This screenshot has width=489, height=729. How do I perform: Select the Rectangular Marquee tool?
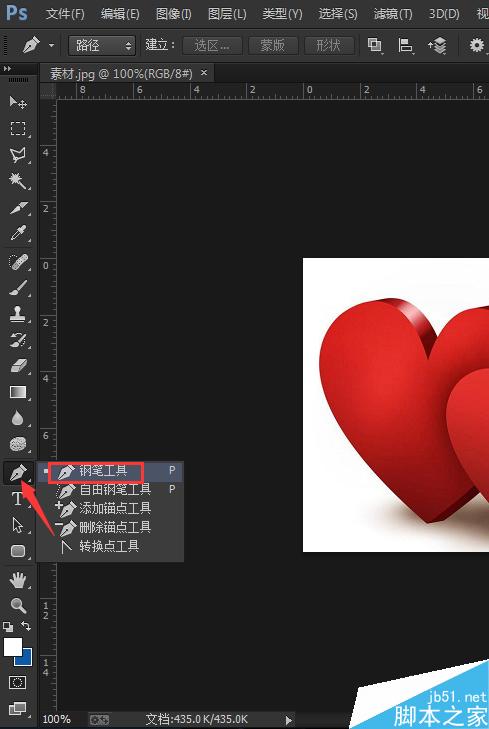click(18, 128)
